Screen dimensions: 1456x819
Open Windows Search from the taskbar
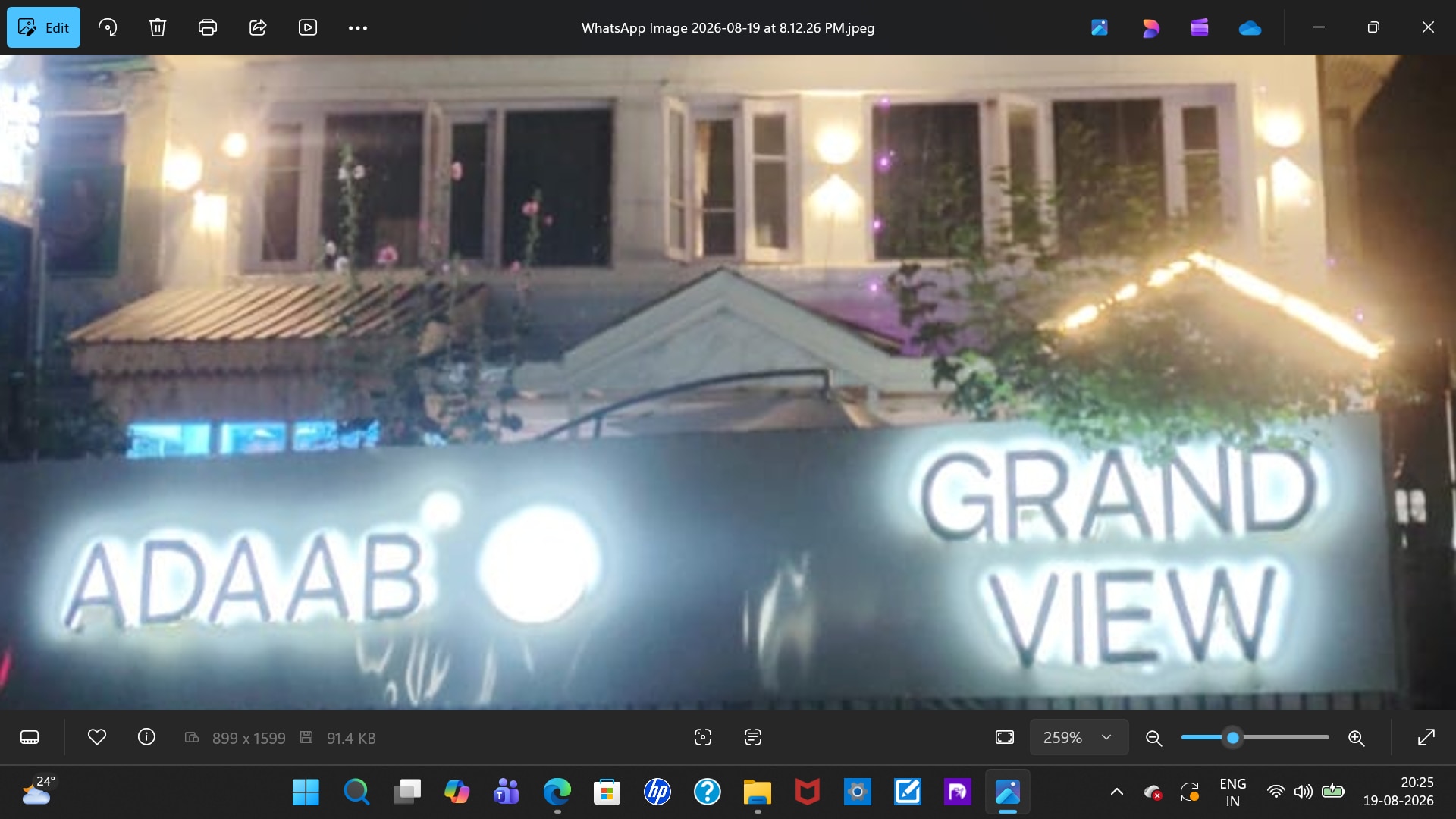[356, 792]
